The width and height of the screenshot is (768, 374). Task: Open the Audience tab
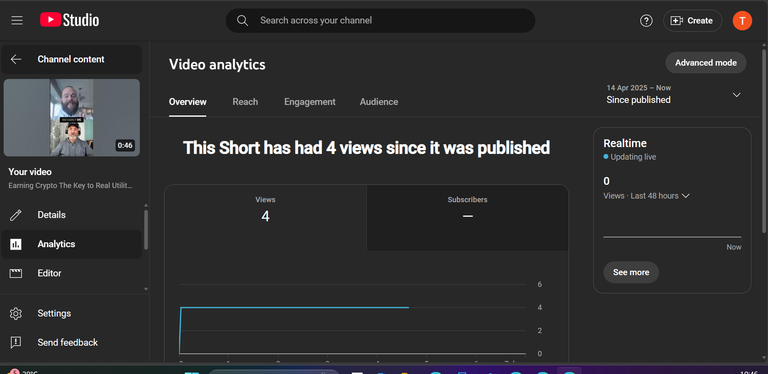[379, 102]
